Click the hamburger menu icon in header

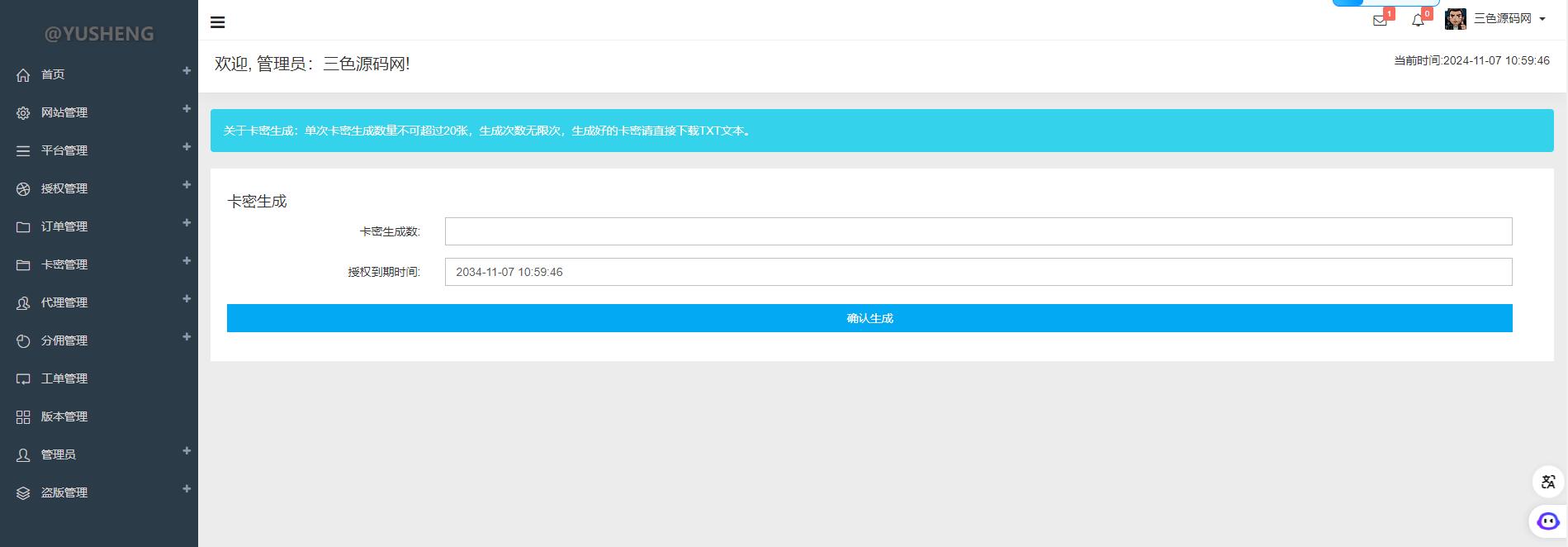coord(218,22)
